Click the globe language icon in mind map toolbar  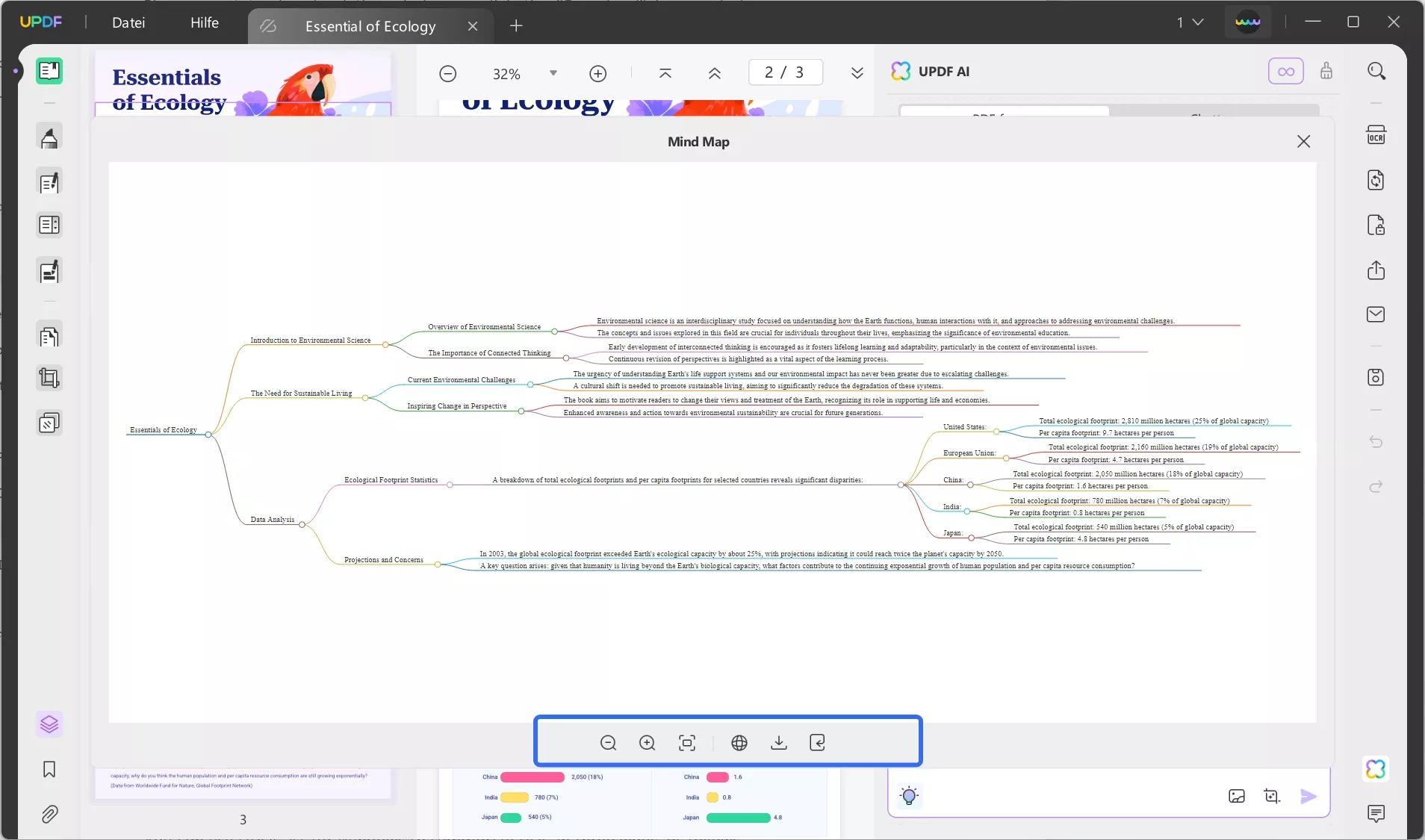click(x=739, y=743)
